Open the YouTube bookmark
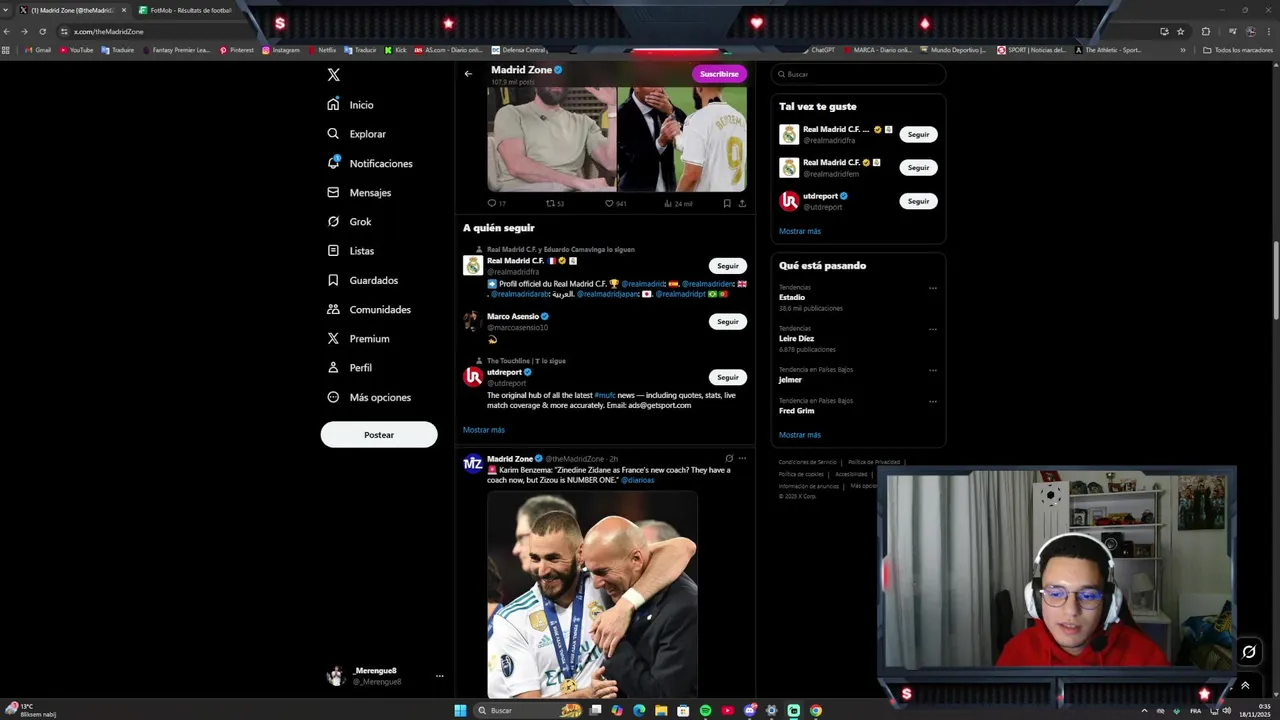Screen dimensions: 1280x720 pos(77,50)
